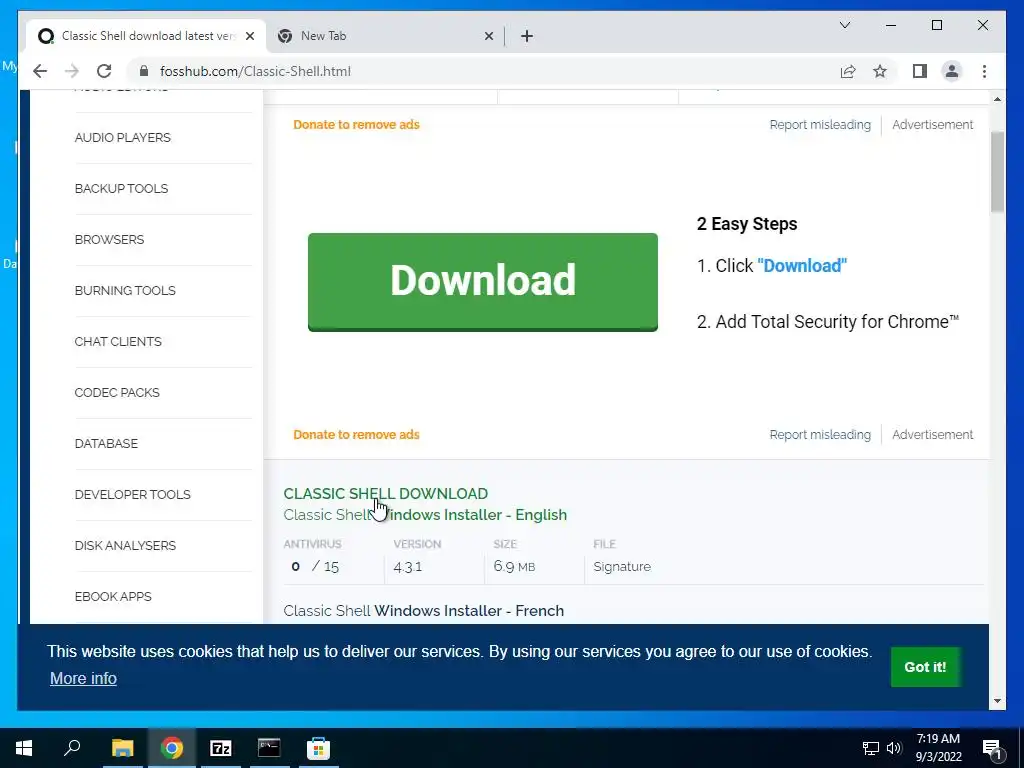The height and width of the screenshot is (768, 1024).
Task: Open a new tab with plus button
Action: click(x=527, y=36)
